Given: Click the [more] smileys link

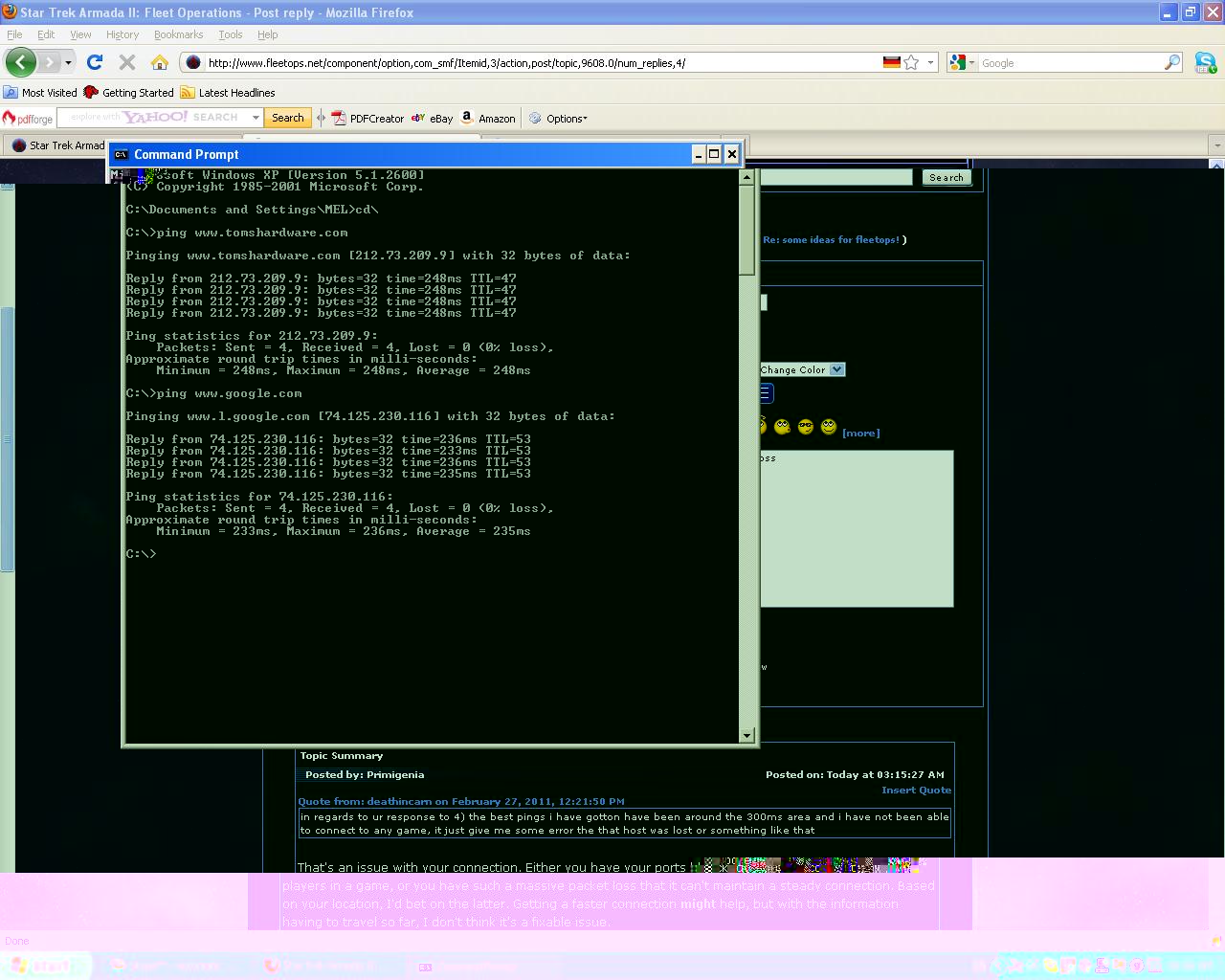Looking at the screenshot, I should point(860,434).
